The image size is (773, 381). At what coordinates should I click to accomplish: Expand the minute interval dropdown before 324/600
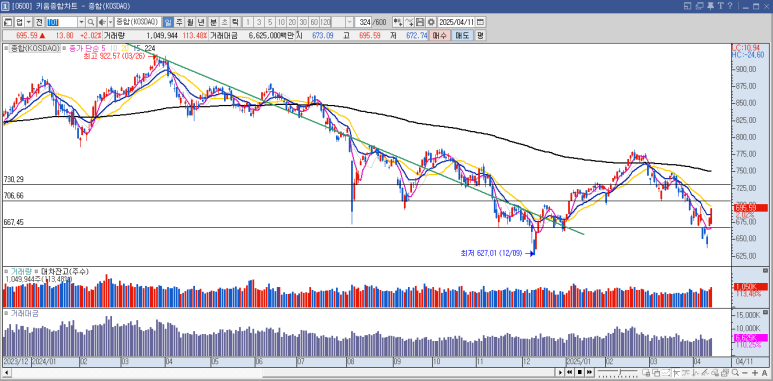[350, 22]
